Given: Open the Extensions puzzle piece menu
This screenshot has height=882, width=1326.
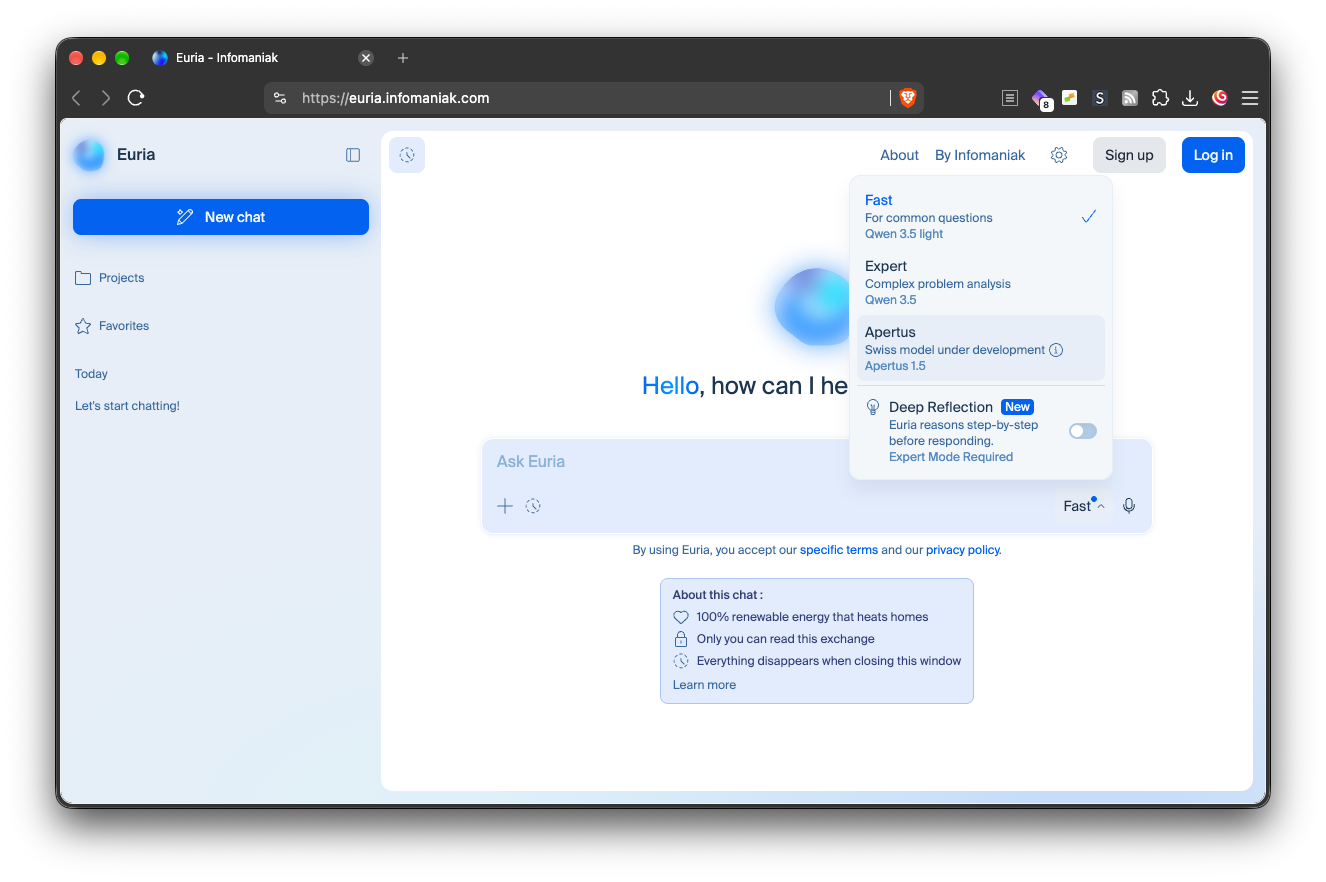Looking at the screenshot, I should click(x=1160, y=98).
